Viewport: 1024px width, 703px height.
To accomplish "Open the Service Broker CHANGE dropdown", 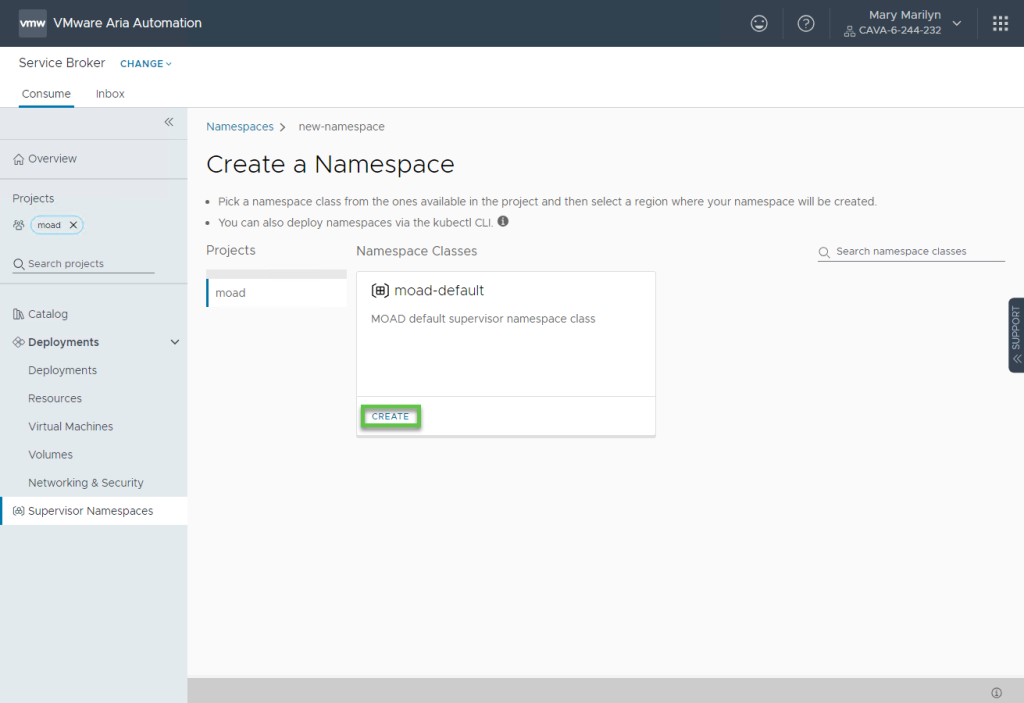I will point(146,64).
